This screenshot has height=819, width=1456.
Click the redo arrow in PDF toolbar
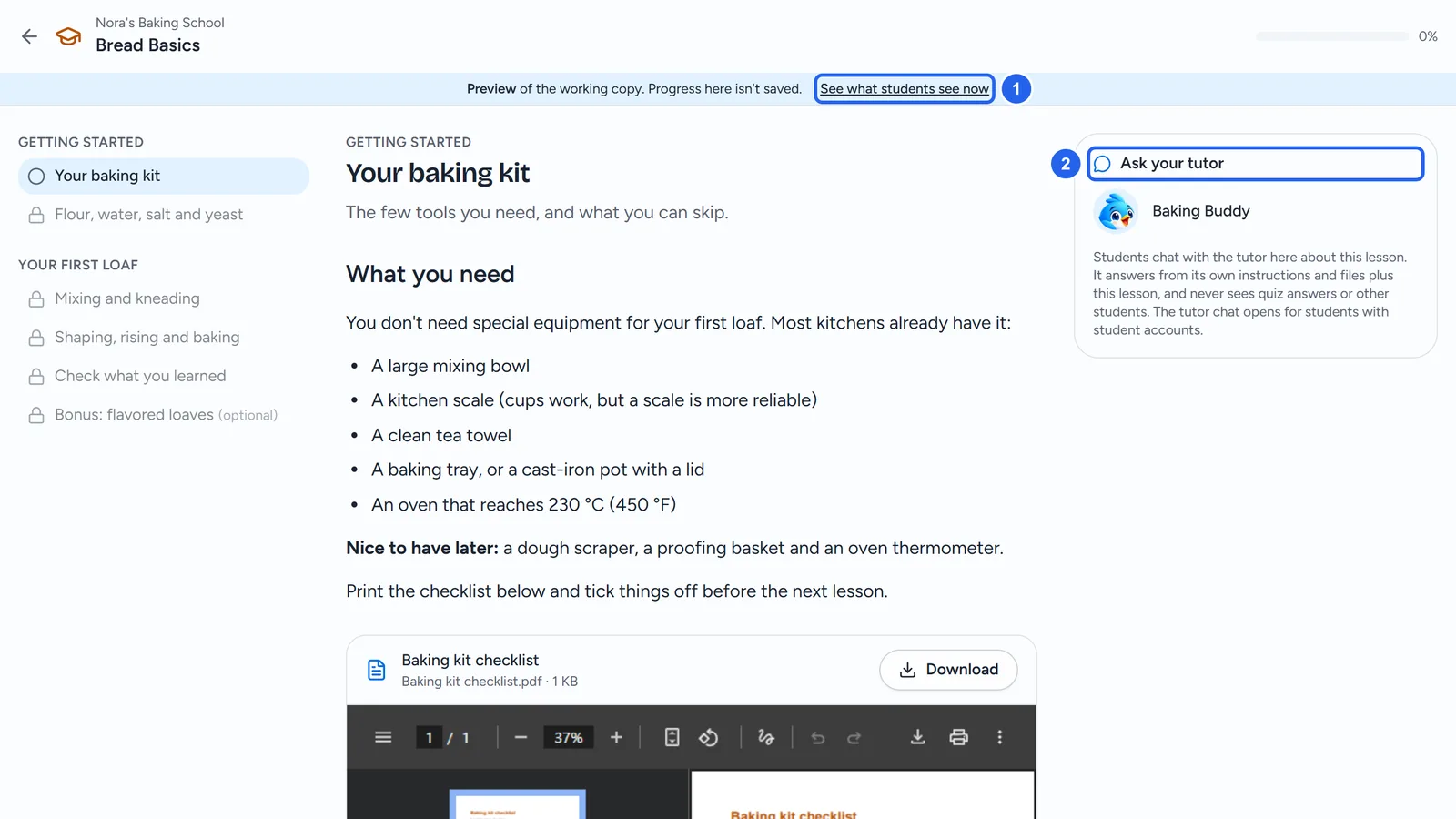(x=854, y=737)
